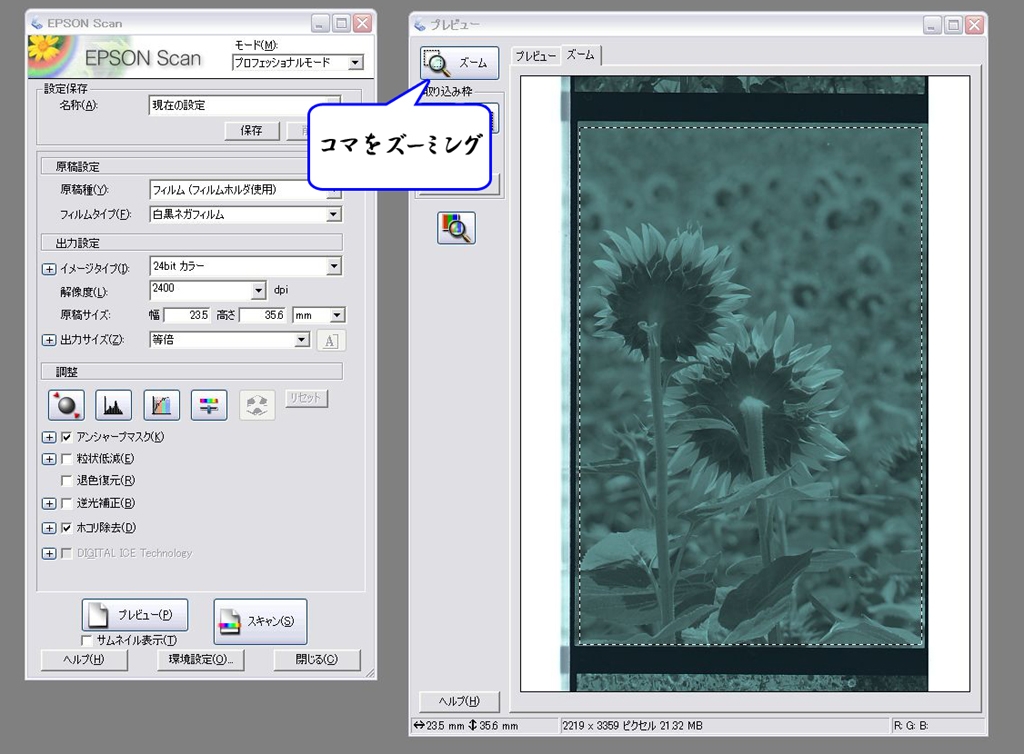The width and height of the screenshot is (1024, 754).
Task: Click the font size A icon beside 出力サイズ
Action: (330, 341)
